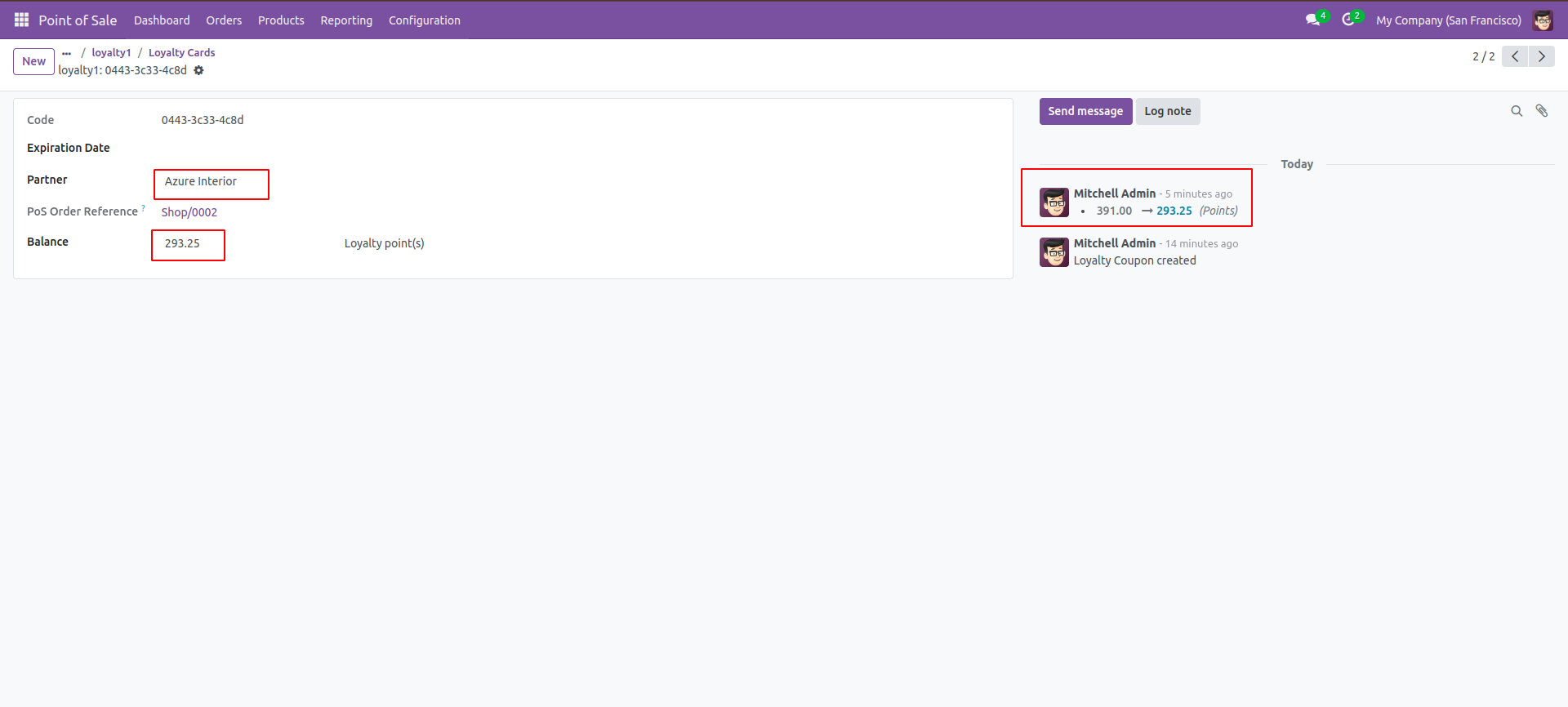Open the Dashboard menu
Screen dimensions: 1568x707
[x=162, y=20]
